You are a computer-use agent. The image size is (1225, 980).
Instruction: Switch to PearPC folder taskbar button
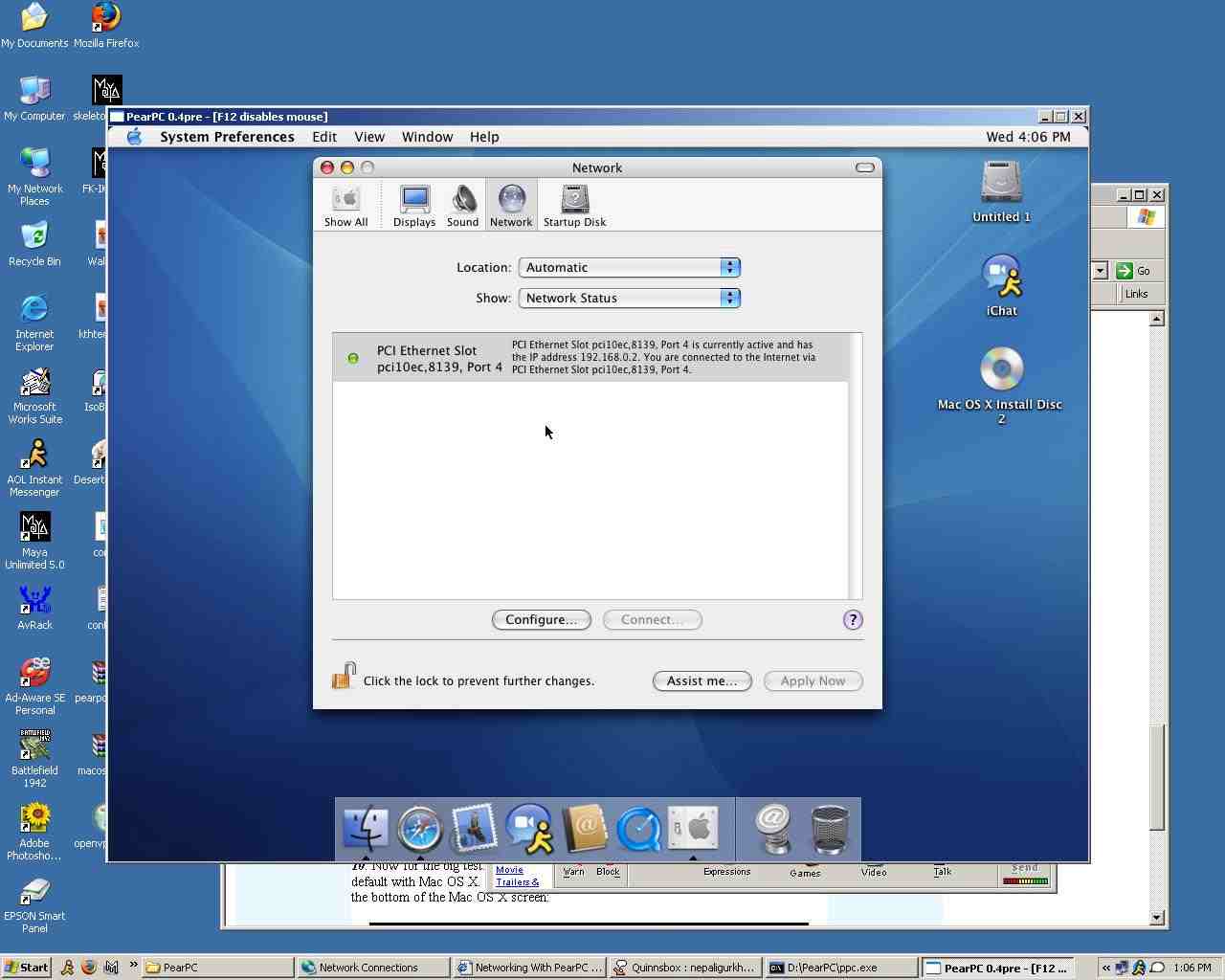[218, 968]
